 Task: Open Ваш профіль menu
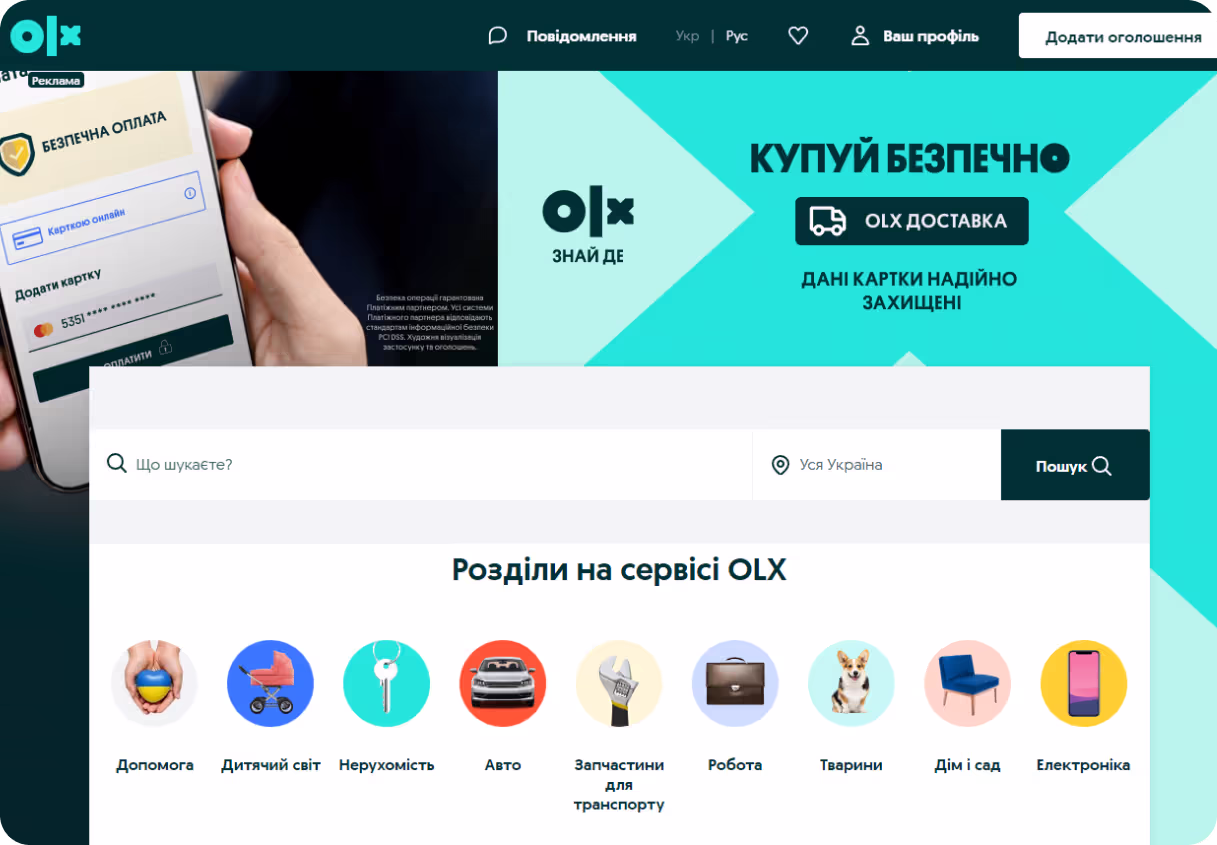click(x=914, y=36)
